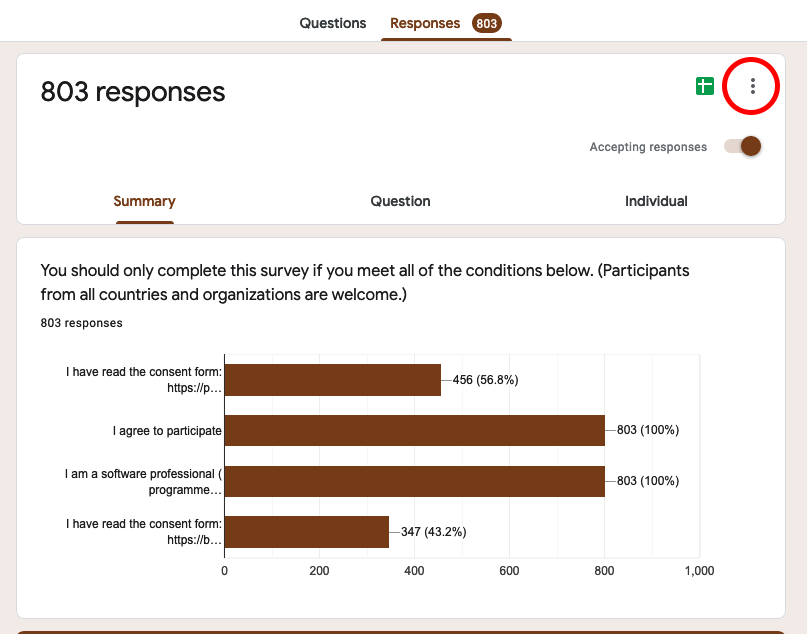Click the 803 responses count badge
Viewport: 807px width, 634px height.
point(486,23)
